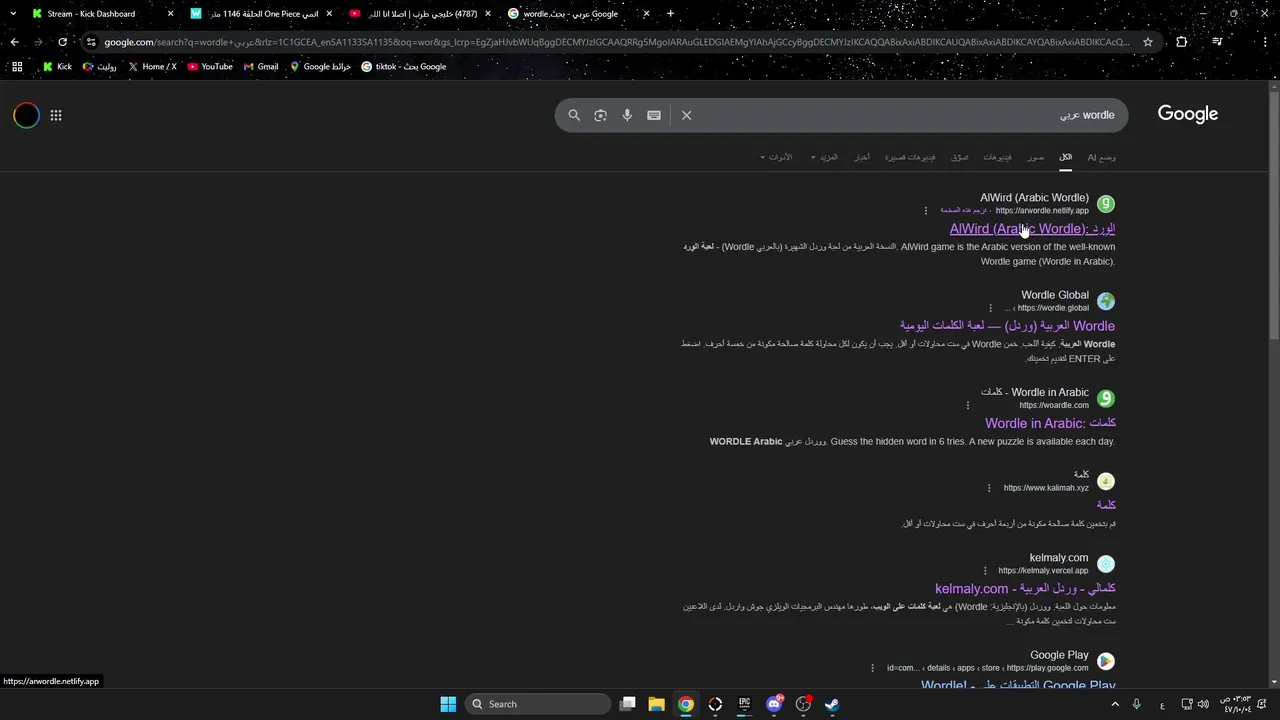Open the كلمة kalimah.xyz result title link
The width and height of the screenshot is (1280, 720).
click(x=1106, y=505)
